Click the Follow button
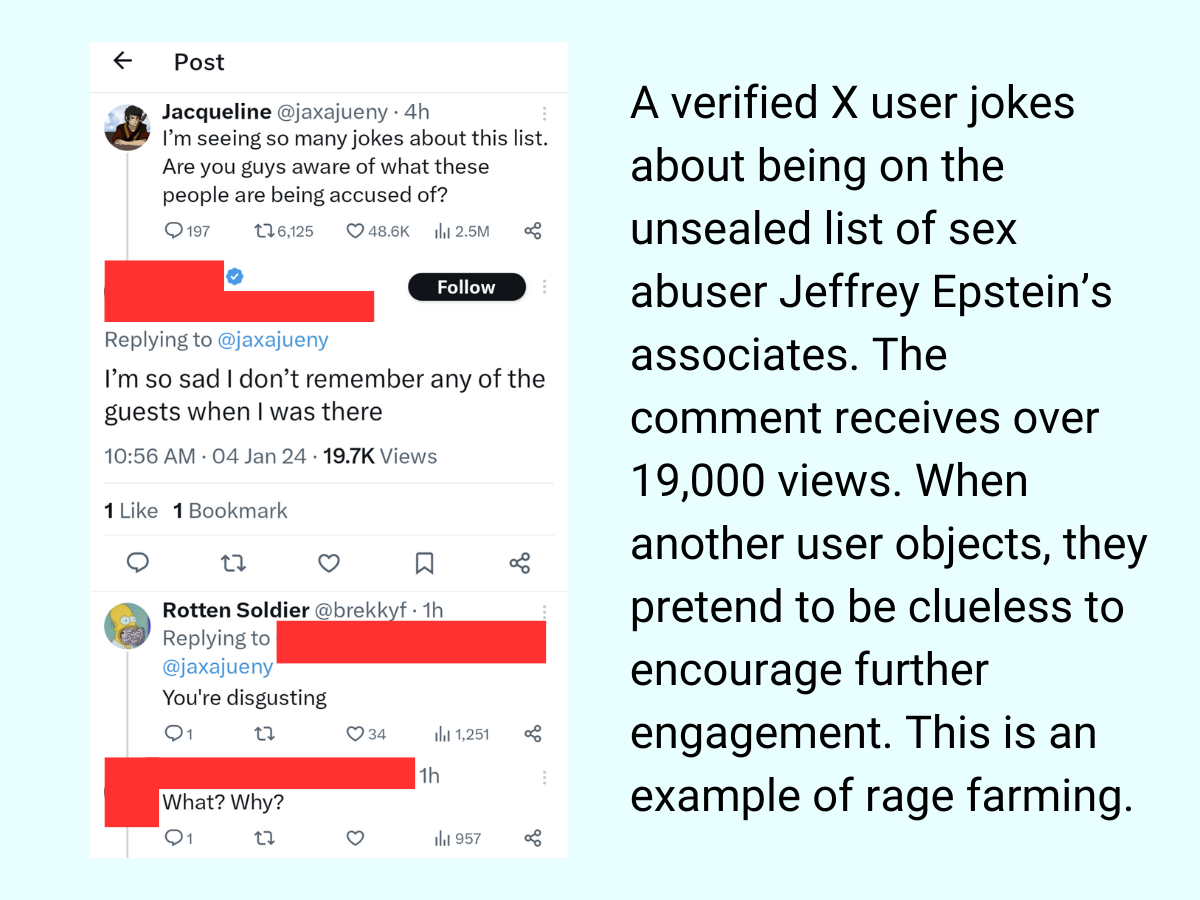This screenshot has width=1200, height=900. coord(466,287)
